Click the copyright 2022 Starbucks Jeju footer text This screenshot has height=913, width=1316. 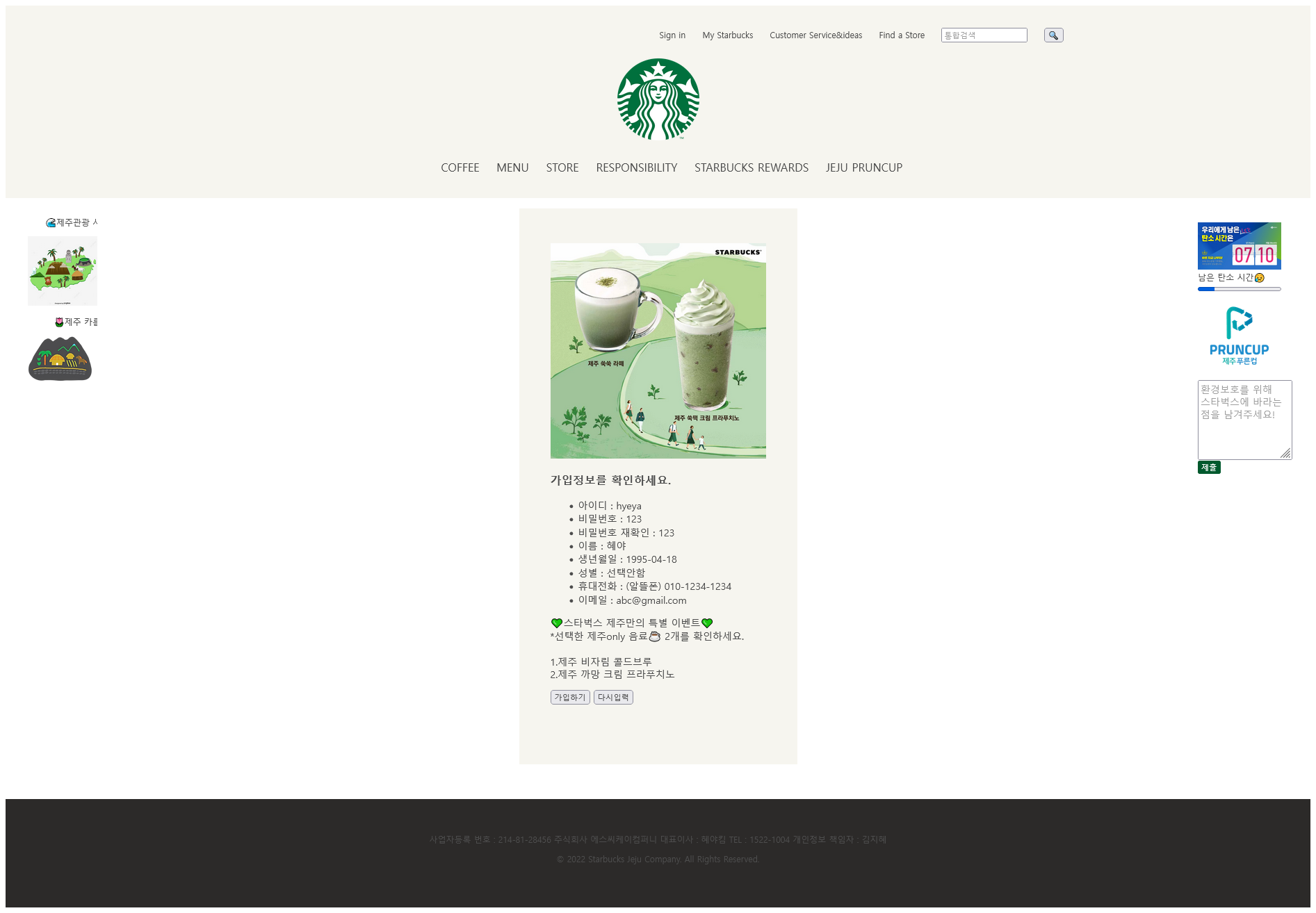click(658, 859)
